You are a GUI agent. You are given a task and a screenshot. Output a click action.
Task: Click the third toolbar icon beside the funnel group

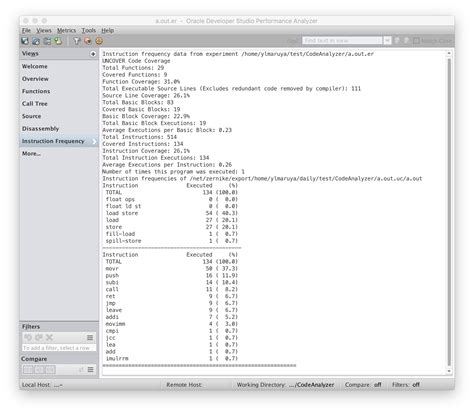tap(47, 41)
